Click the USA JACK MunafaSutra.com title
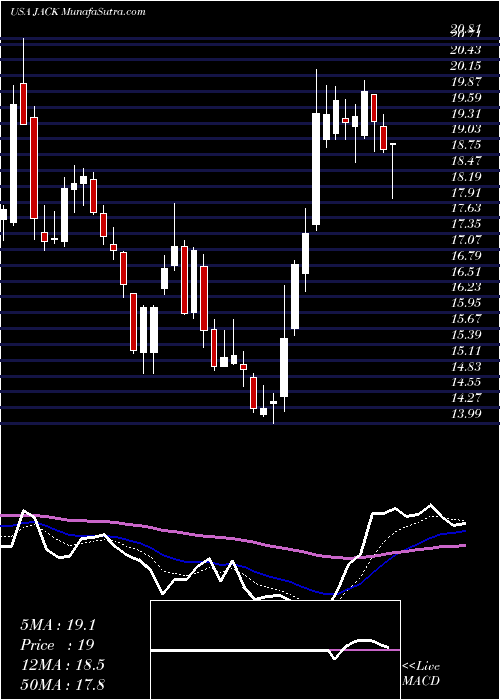This screenshot has width=500, height=700. pyautogui.click(x=78, y=11)
